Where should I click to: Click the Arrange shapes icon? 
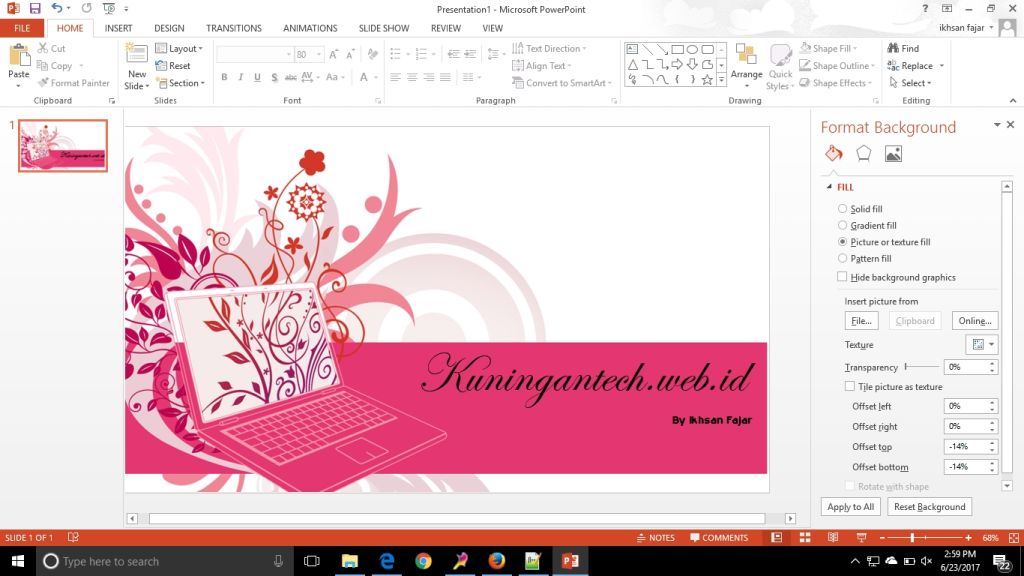point(746,56)
